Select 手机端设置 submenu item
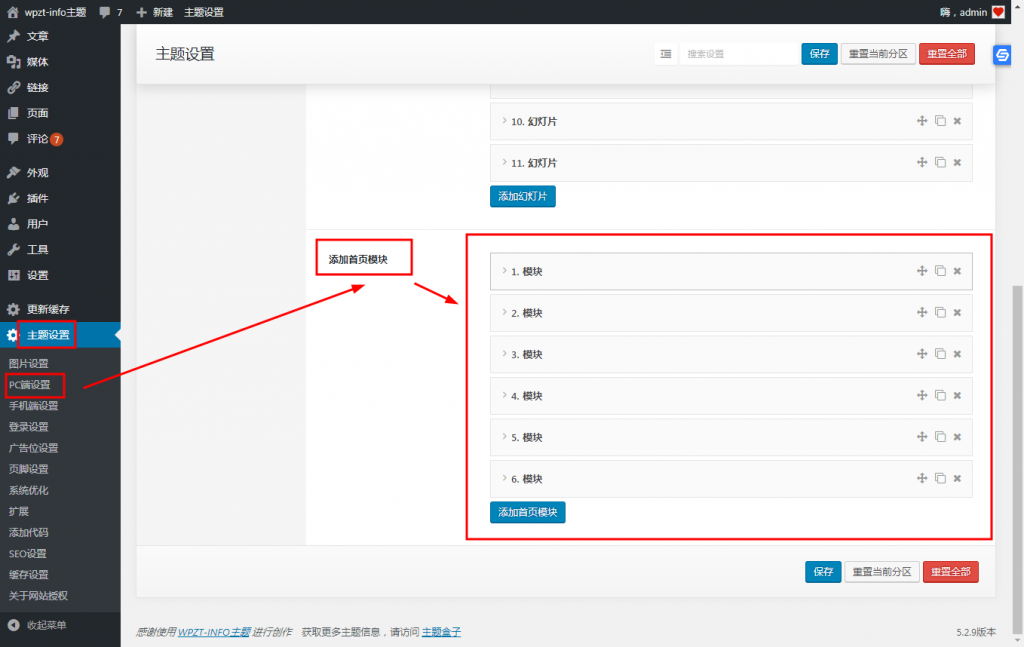The width and height of the screenshot is (1024, 647). click(33, 405)
